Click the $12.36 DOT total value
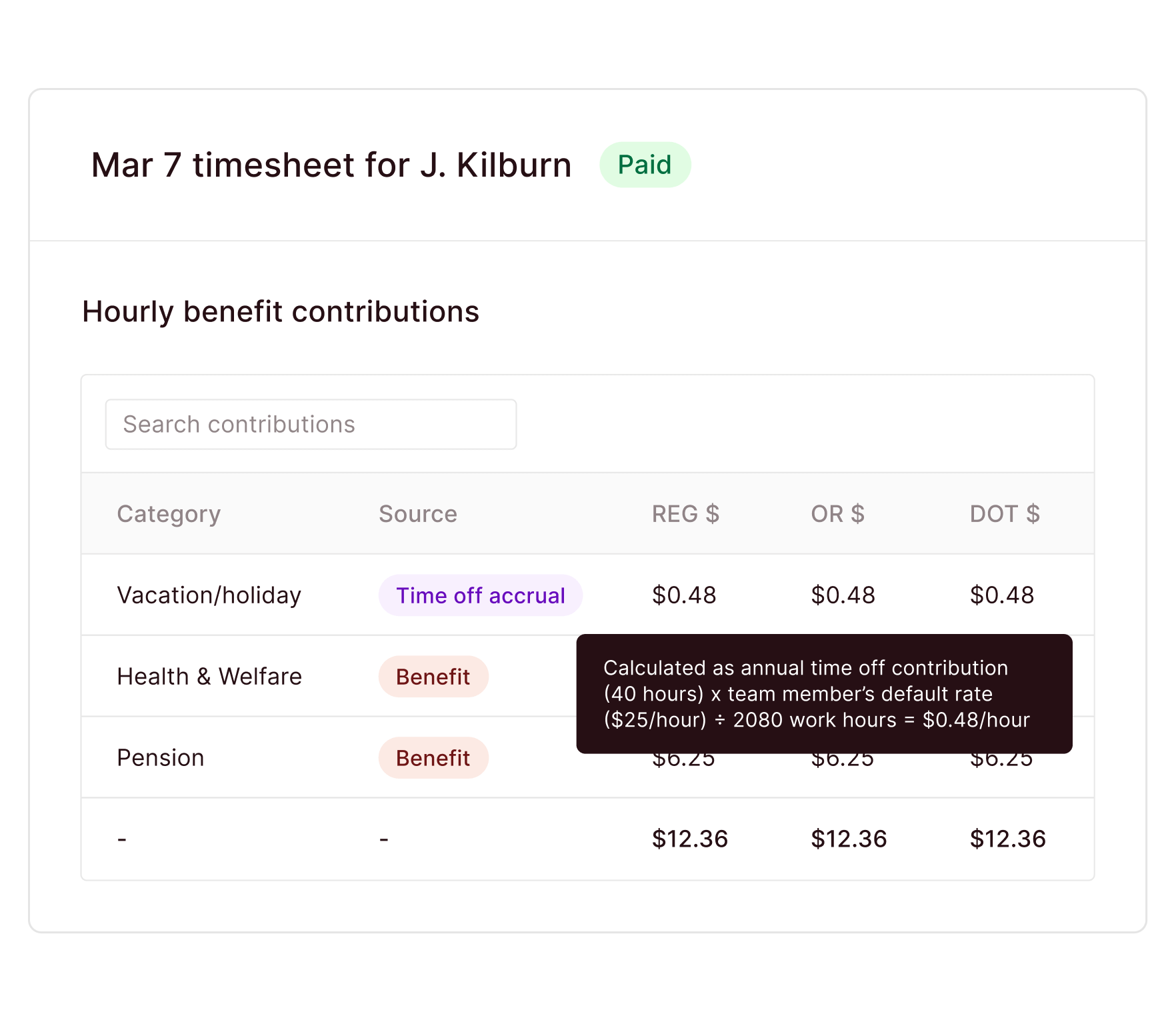 pyautogui.click(x=1008, y=839)
